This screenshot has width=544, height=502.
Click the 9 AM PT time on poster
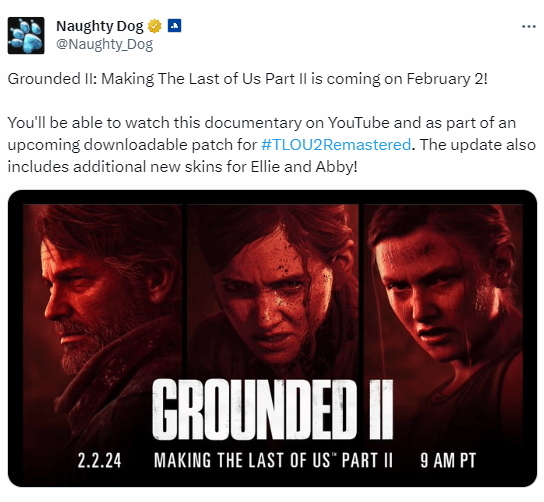[x=448, y=461]
